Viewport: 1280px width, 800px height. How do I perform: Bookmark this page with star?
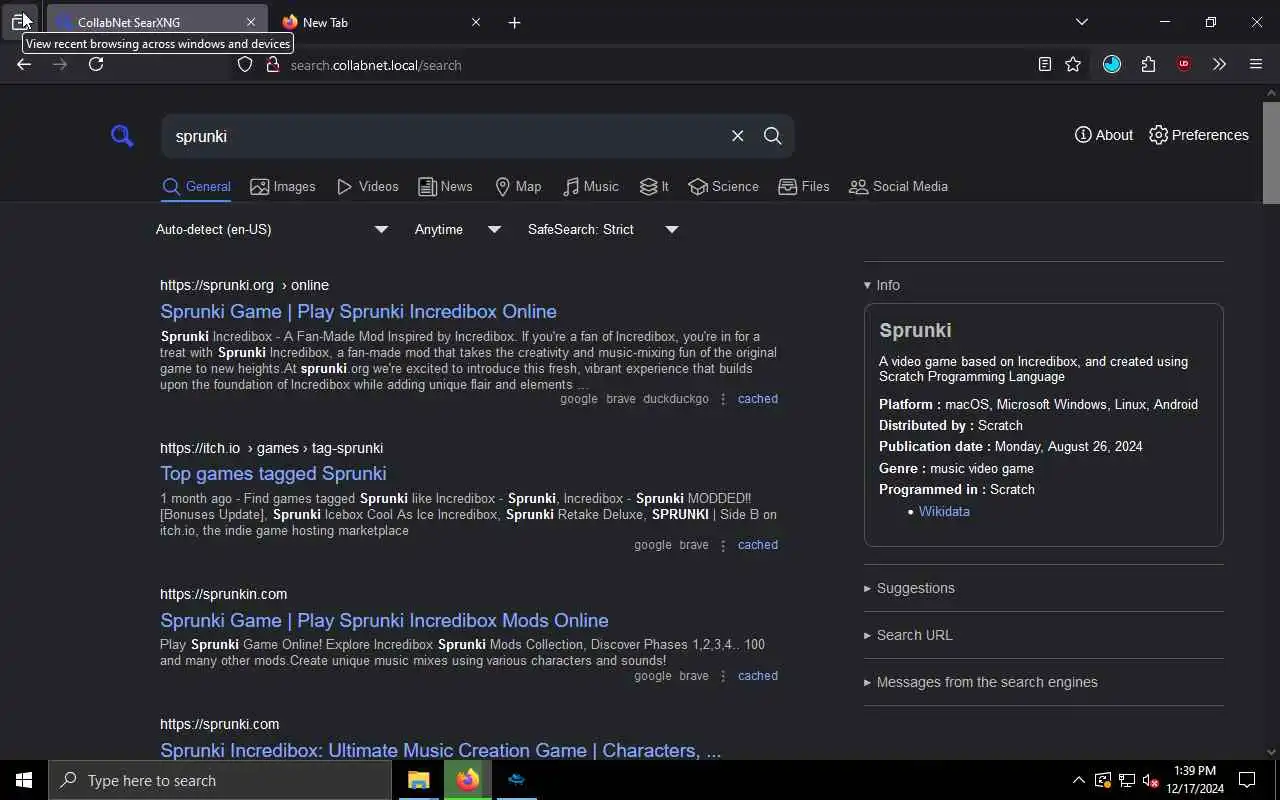[x=1073, y=64]
